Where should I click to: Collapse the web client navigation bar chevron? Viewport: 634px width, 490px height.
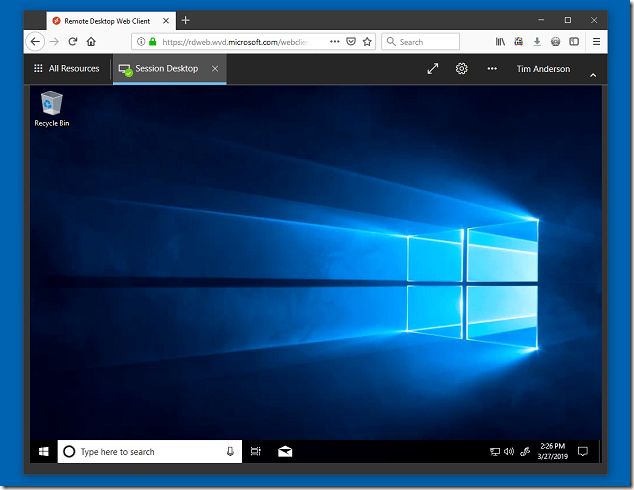click(x=593, y=75)
